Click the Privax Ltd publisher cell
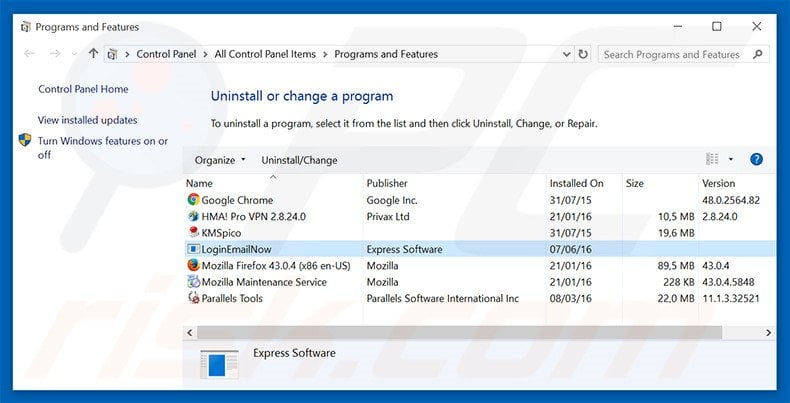 [388, 217]
